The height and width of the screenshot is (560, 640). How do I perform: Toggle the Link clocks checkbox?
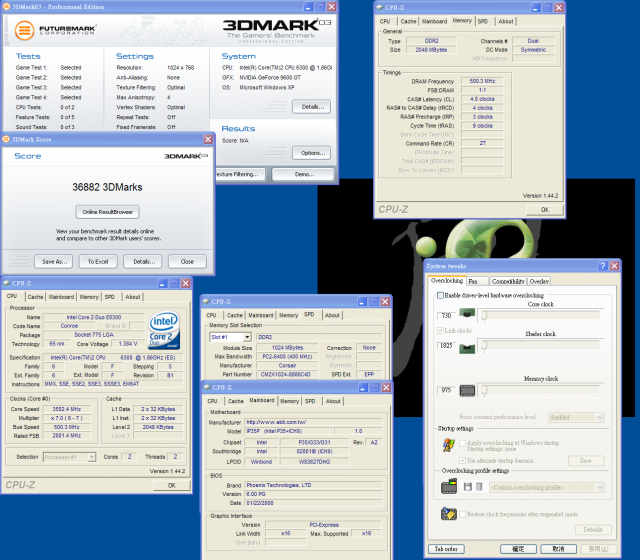(440, 330)
